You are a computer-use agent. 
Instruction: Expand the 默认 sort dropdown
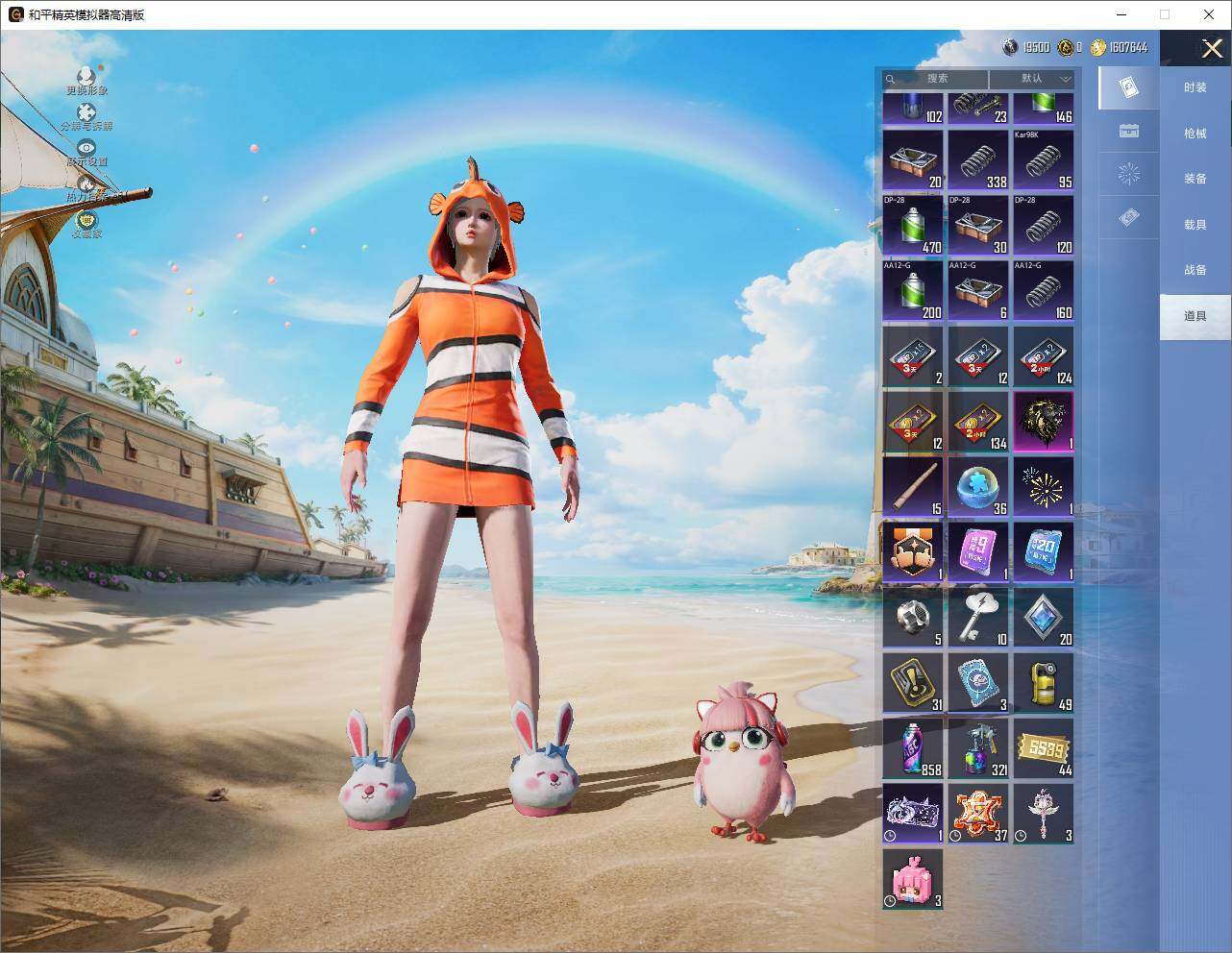(x=1033, y=79)
